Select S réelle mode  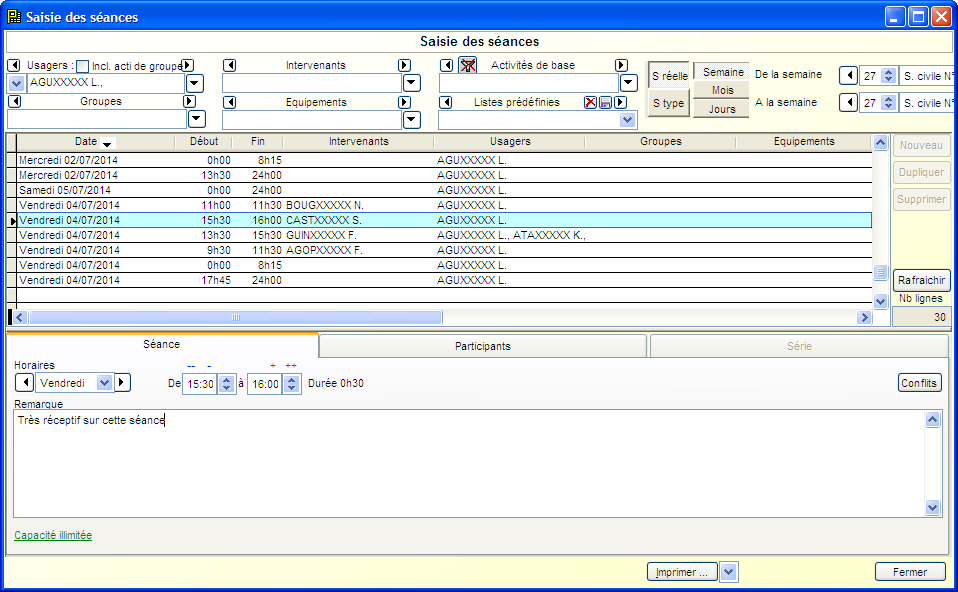coord(669,76)
